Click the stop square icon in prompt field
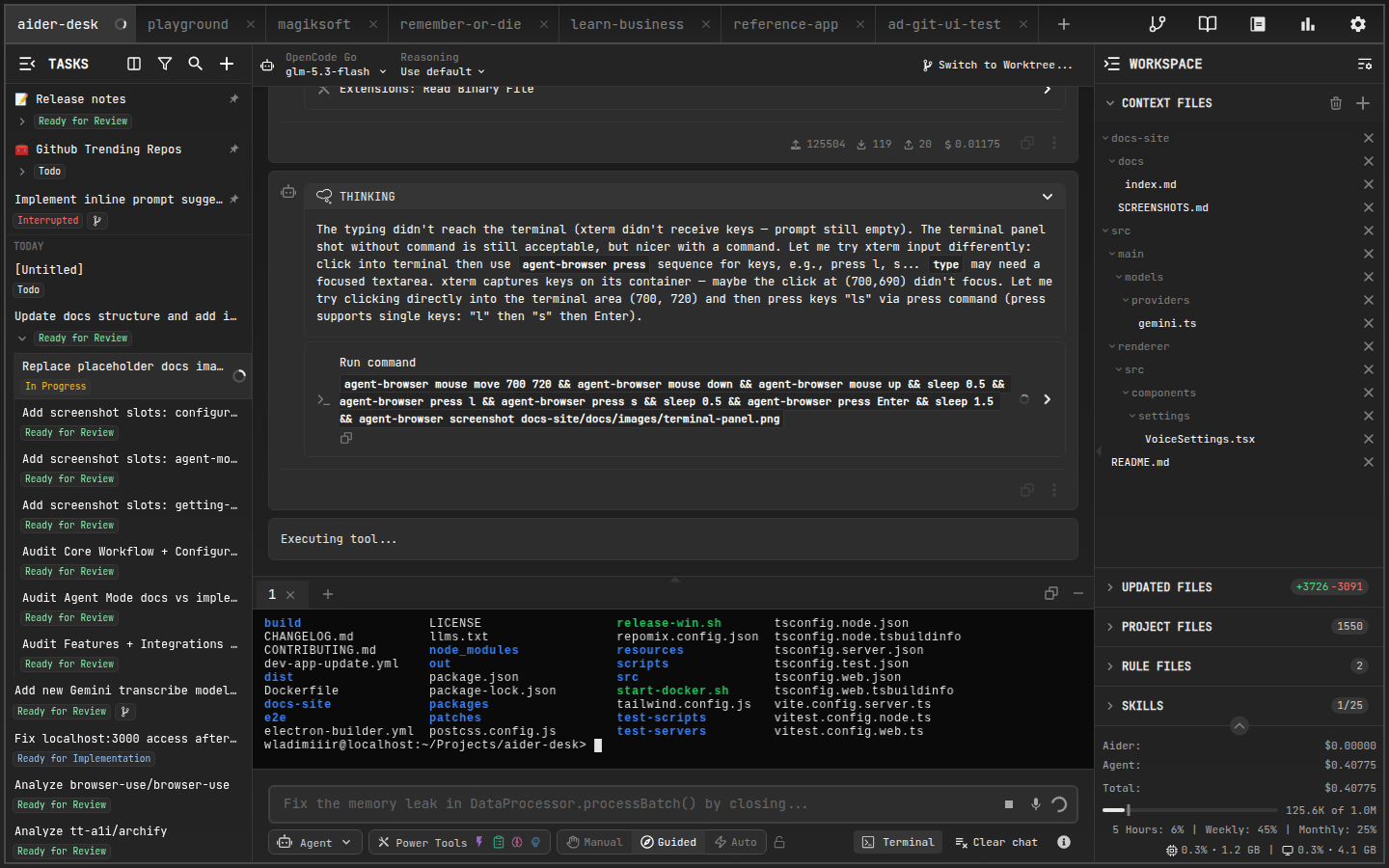This screenshot has width=1389, height=868. click(x=1009, y=804)
